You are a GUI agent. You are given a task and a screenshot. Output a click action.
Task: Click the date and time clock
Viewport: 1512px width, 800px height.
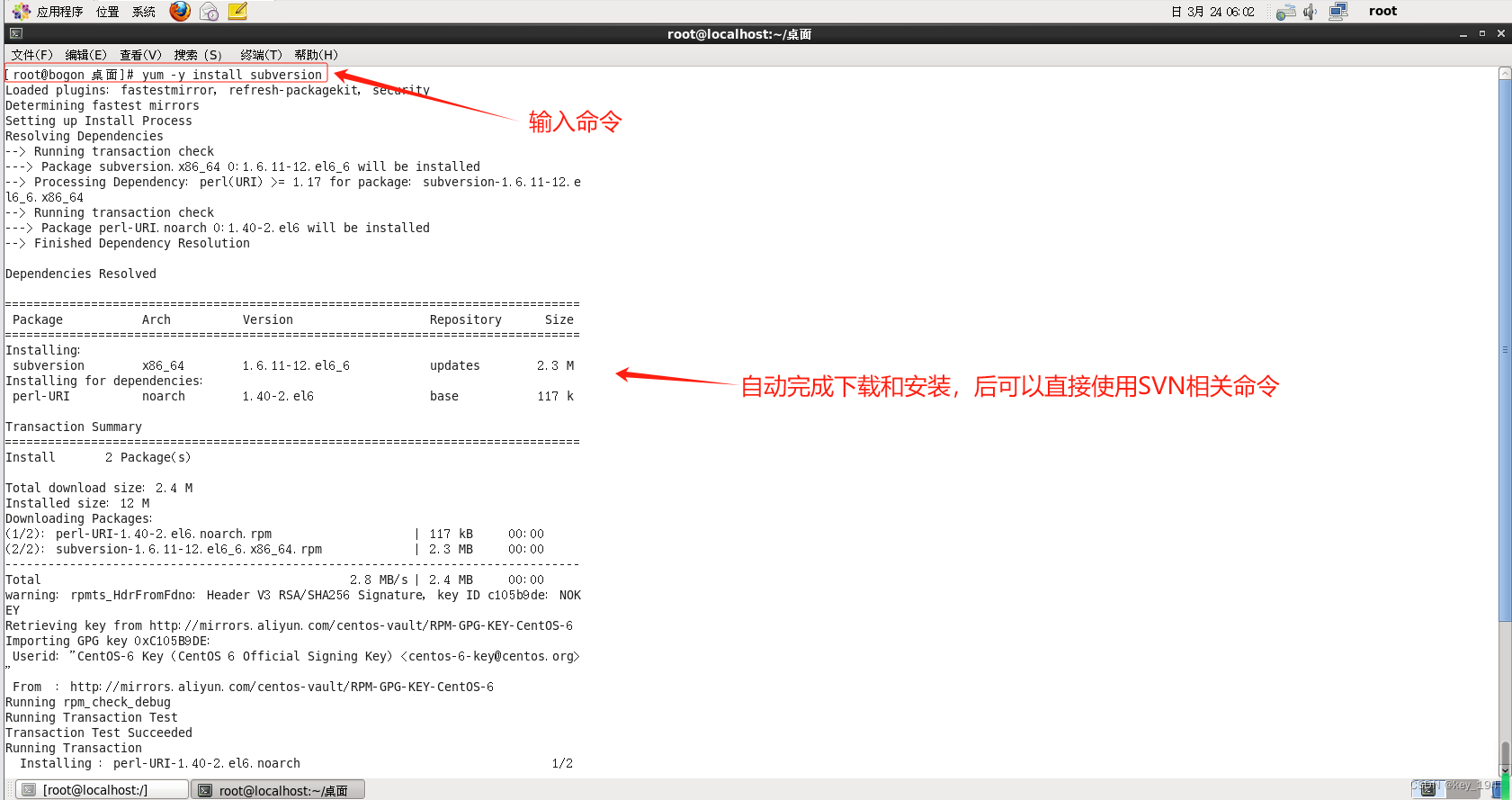(1212, 12)
